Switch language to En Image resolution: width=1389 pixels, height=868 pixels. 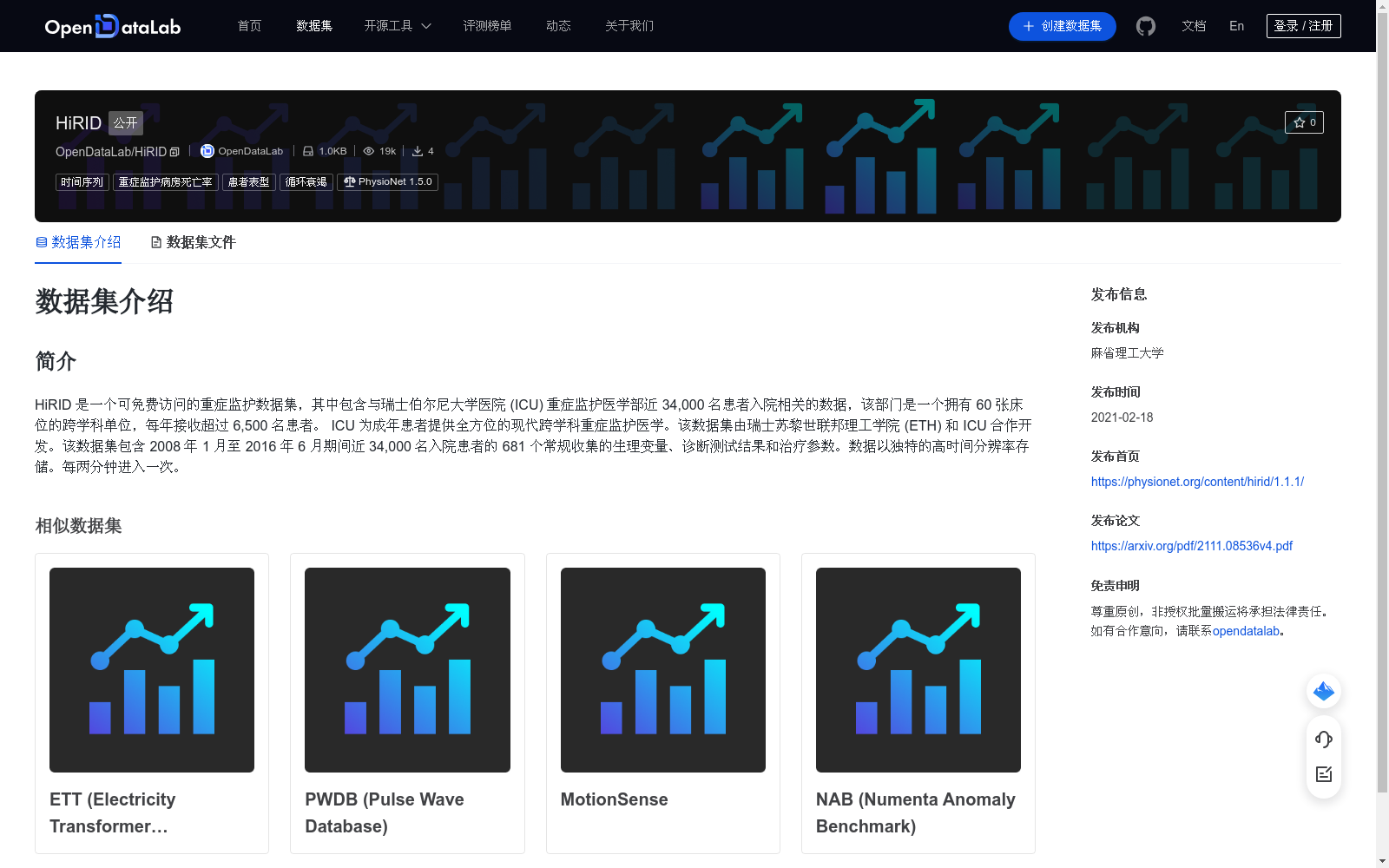click(1237, 26)
